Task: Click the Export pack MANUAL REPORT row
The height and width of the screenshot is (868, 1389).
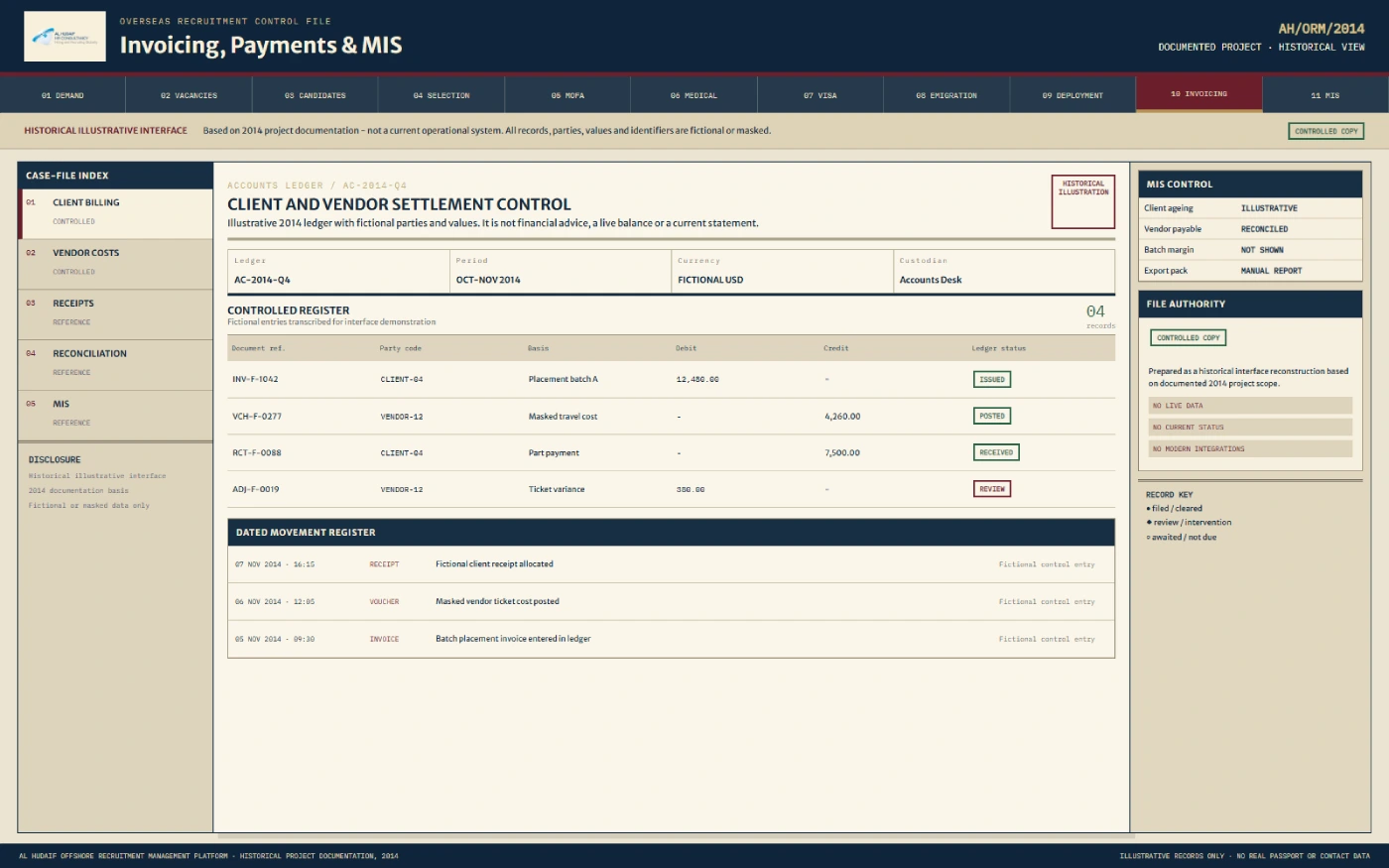Action: tap(1250, 271)
